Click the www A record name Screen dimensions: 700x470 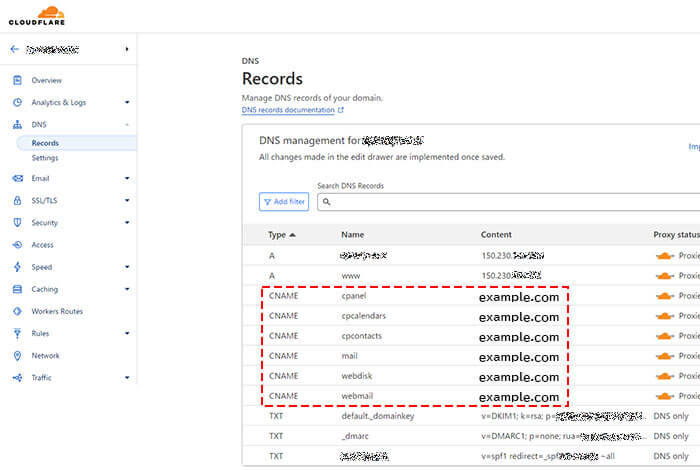pos(350,276)
